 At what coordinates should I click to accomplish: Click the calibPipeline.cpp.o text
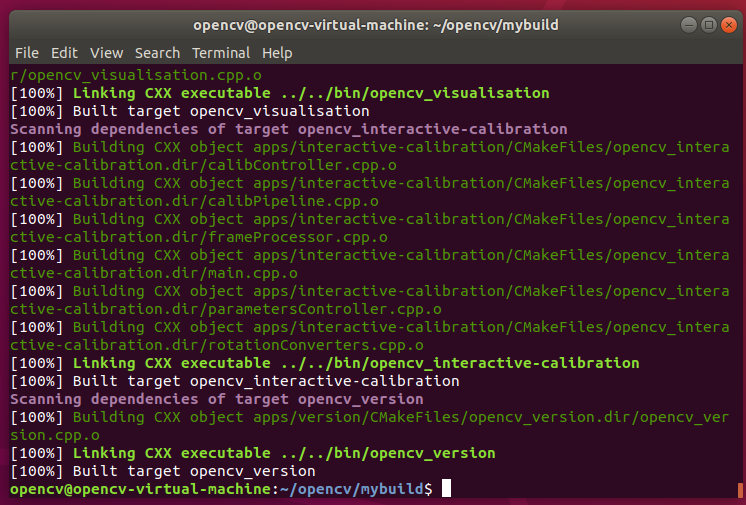point(293,201)
